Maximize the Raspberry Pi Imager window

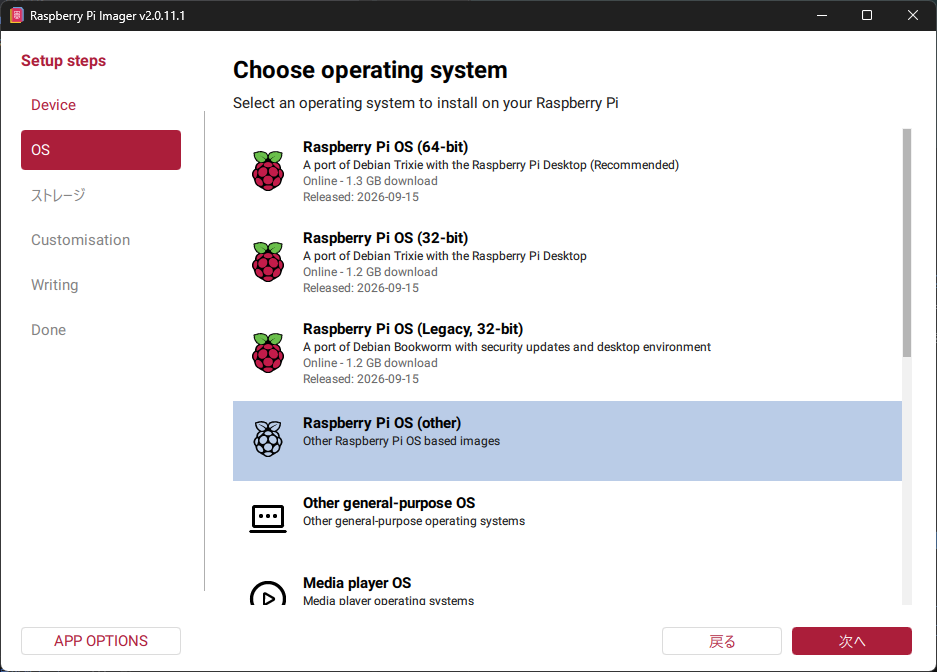coord(867,16)
